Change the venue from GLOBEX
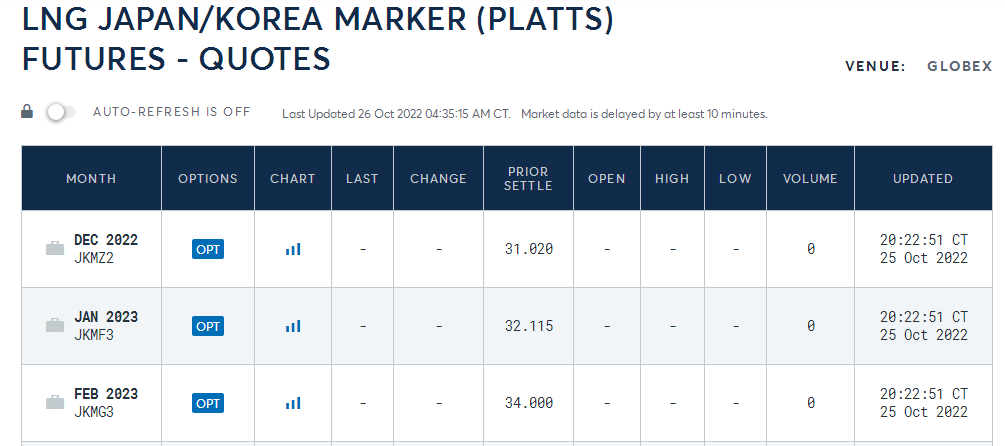 [959, 66]
